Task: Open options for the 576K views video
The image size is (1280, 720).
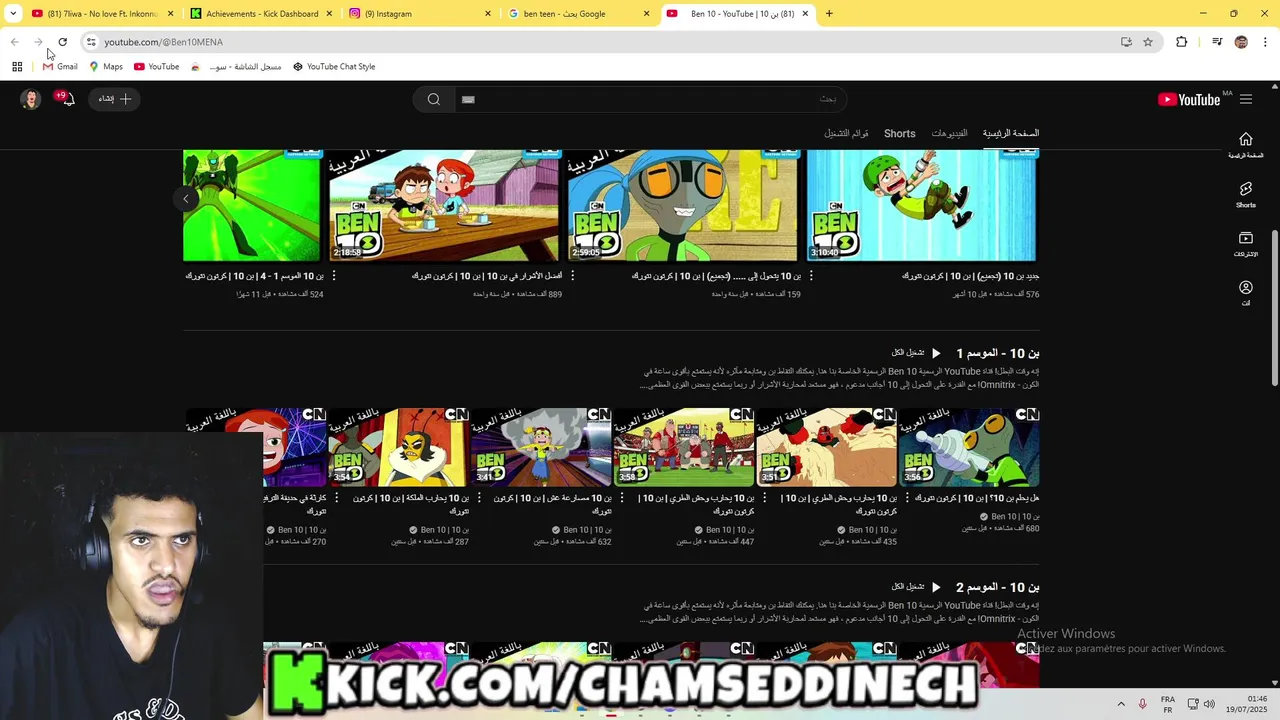Action: coord(809,277)
